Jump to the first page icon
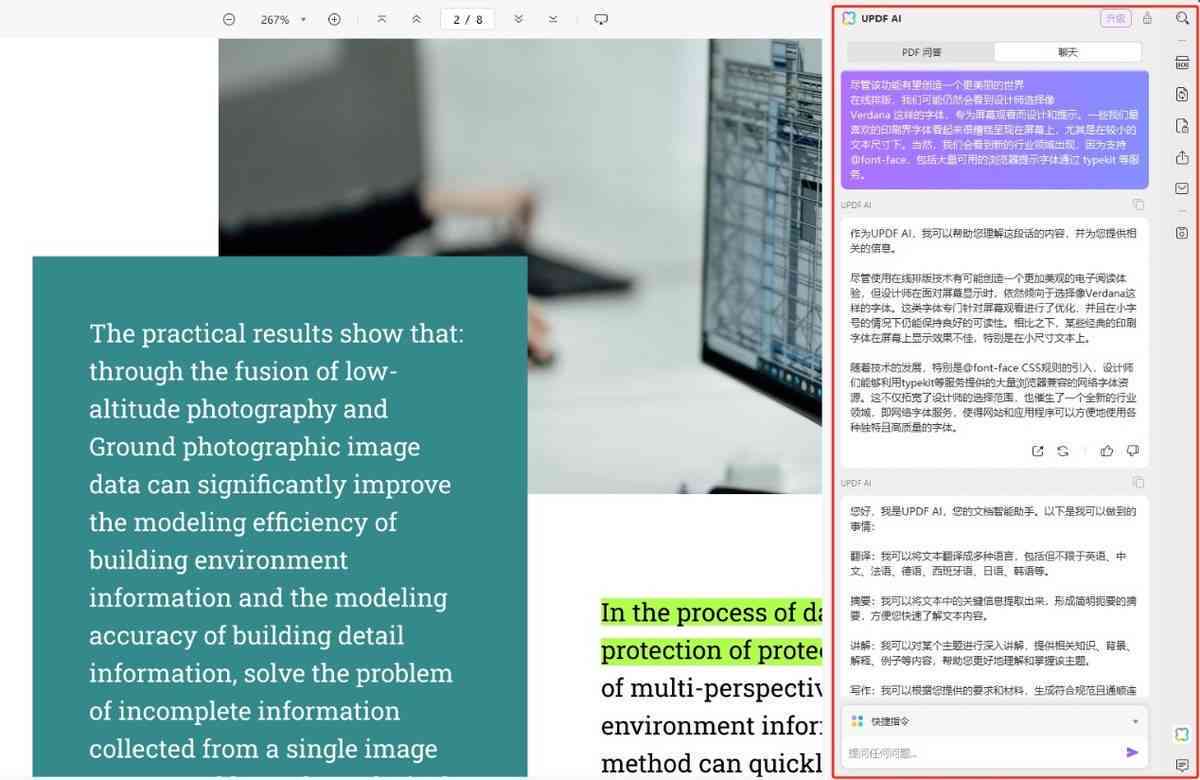The width and height of the screenshot is (1200, 780). (382, 19)
